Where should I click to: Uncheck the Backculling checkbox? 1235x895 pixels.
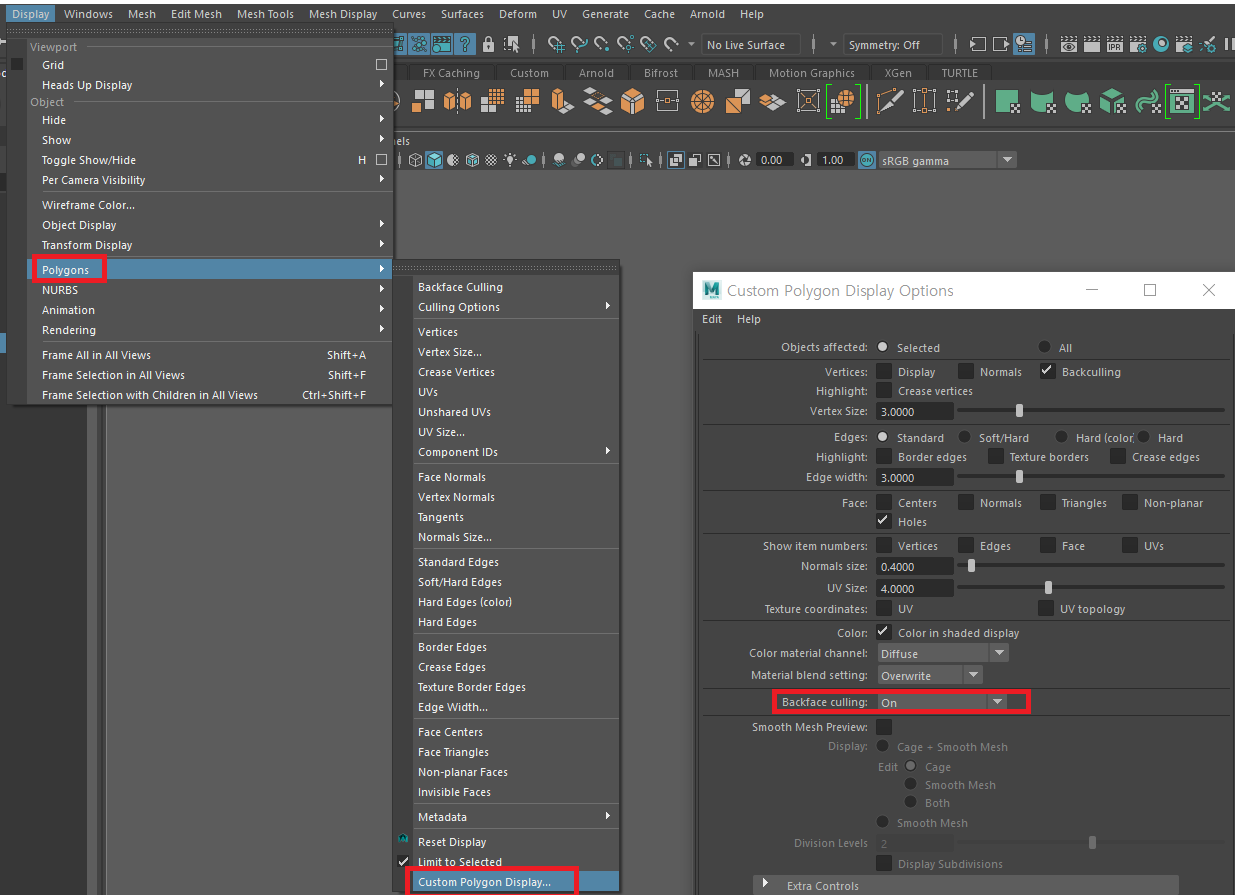[1047, 371]
